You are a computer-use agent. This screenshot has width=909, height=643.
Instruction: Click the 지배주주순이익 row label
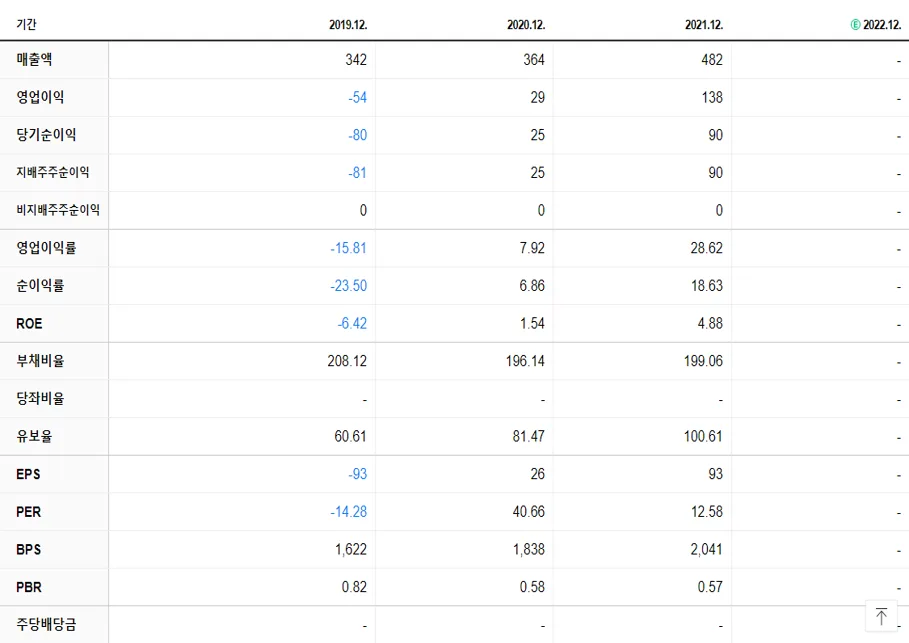pos(53,172)
